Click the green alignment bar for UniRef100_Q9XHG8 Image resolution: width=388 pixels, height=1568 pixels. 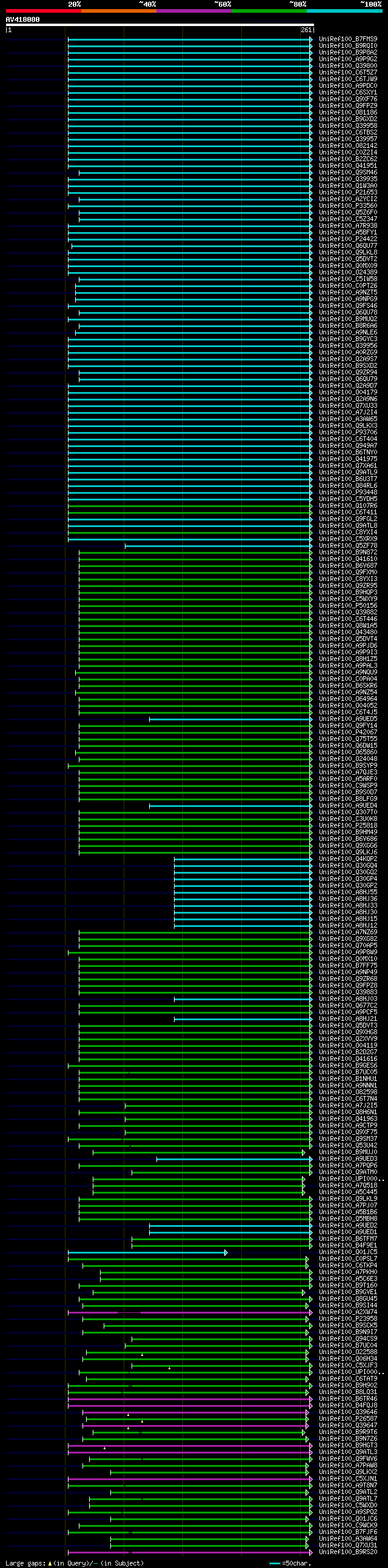pyautogui.click(x=196, y=1032)
